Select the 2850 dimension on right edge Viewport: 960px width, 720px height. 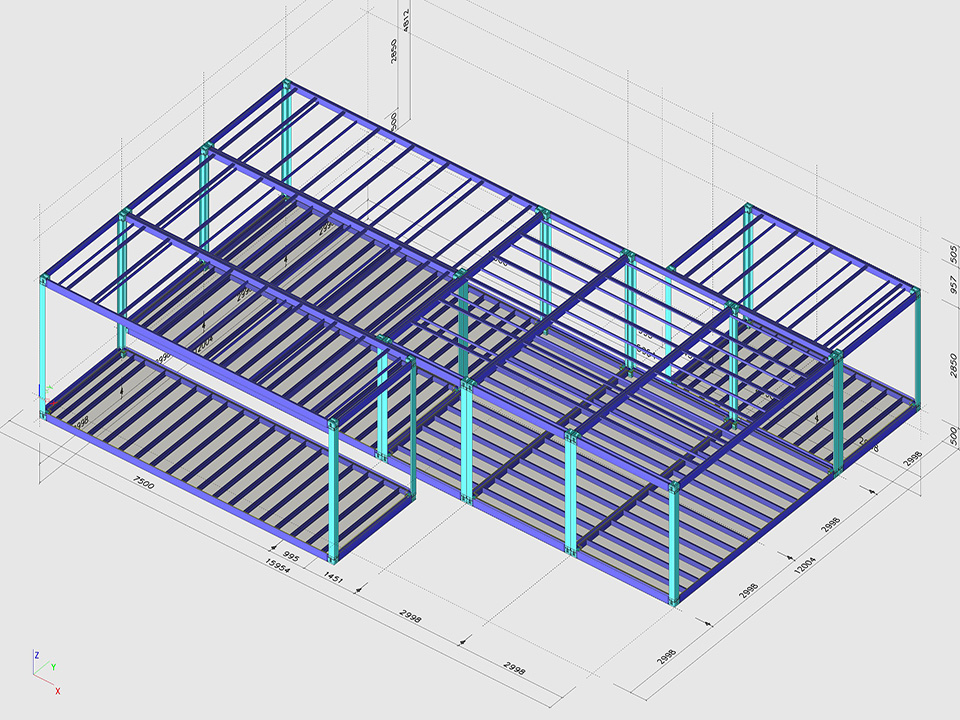point(951,363)
